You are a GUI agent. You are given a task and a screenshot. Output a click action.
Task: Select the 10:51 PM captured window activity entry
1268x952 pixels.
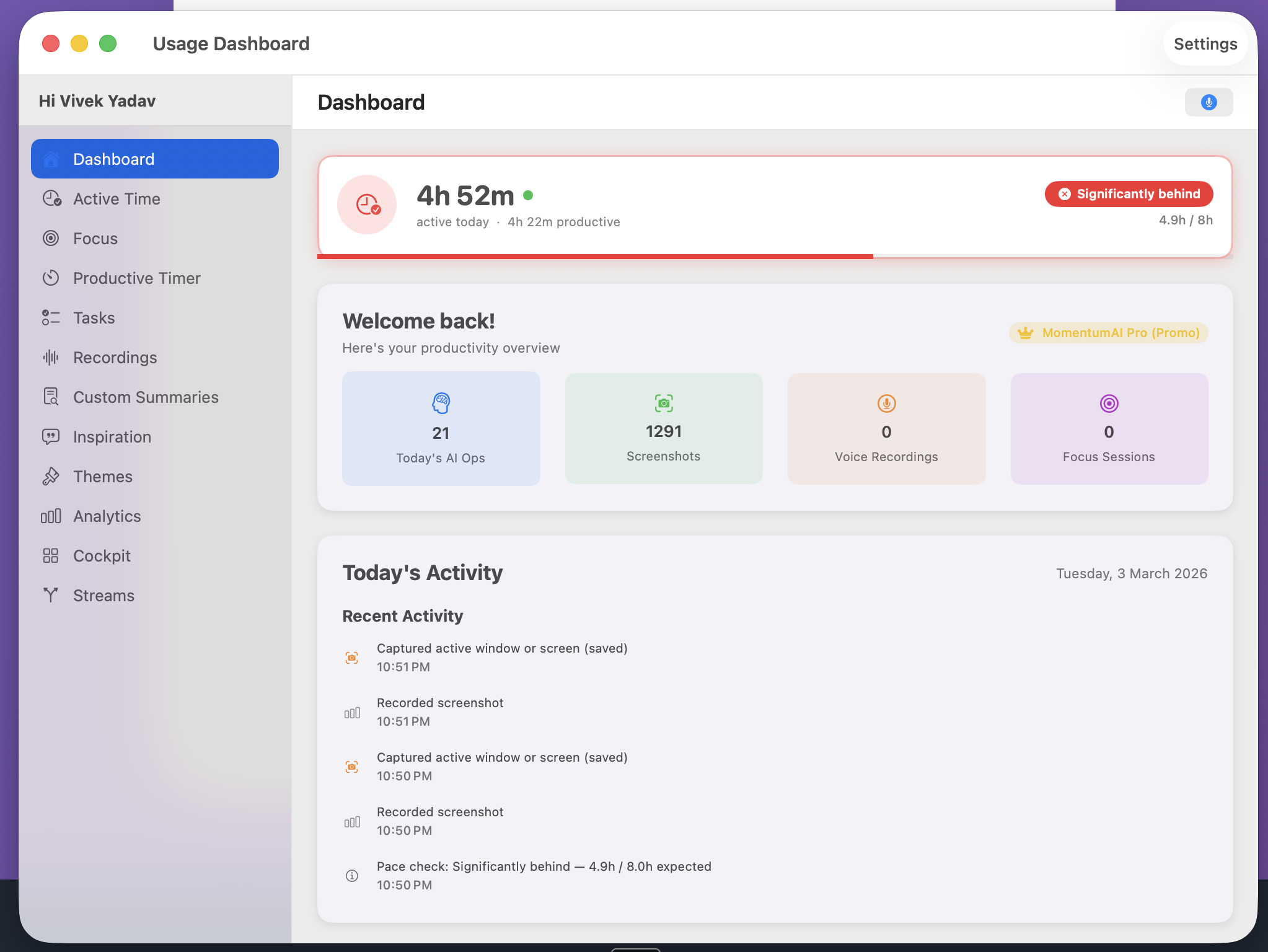[502, 656]
